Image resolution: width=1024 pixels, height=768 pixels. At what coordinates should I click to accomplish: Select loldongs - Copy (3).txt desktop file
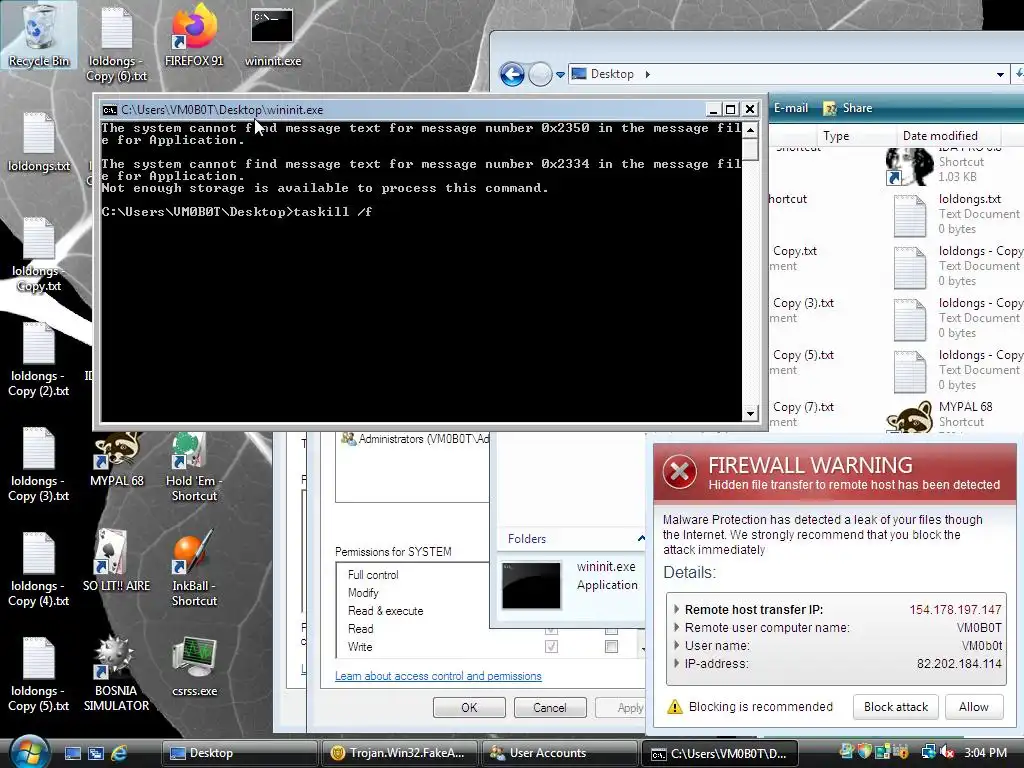click(x=39, y=464)
